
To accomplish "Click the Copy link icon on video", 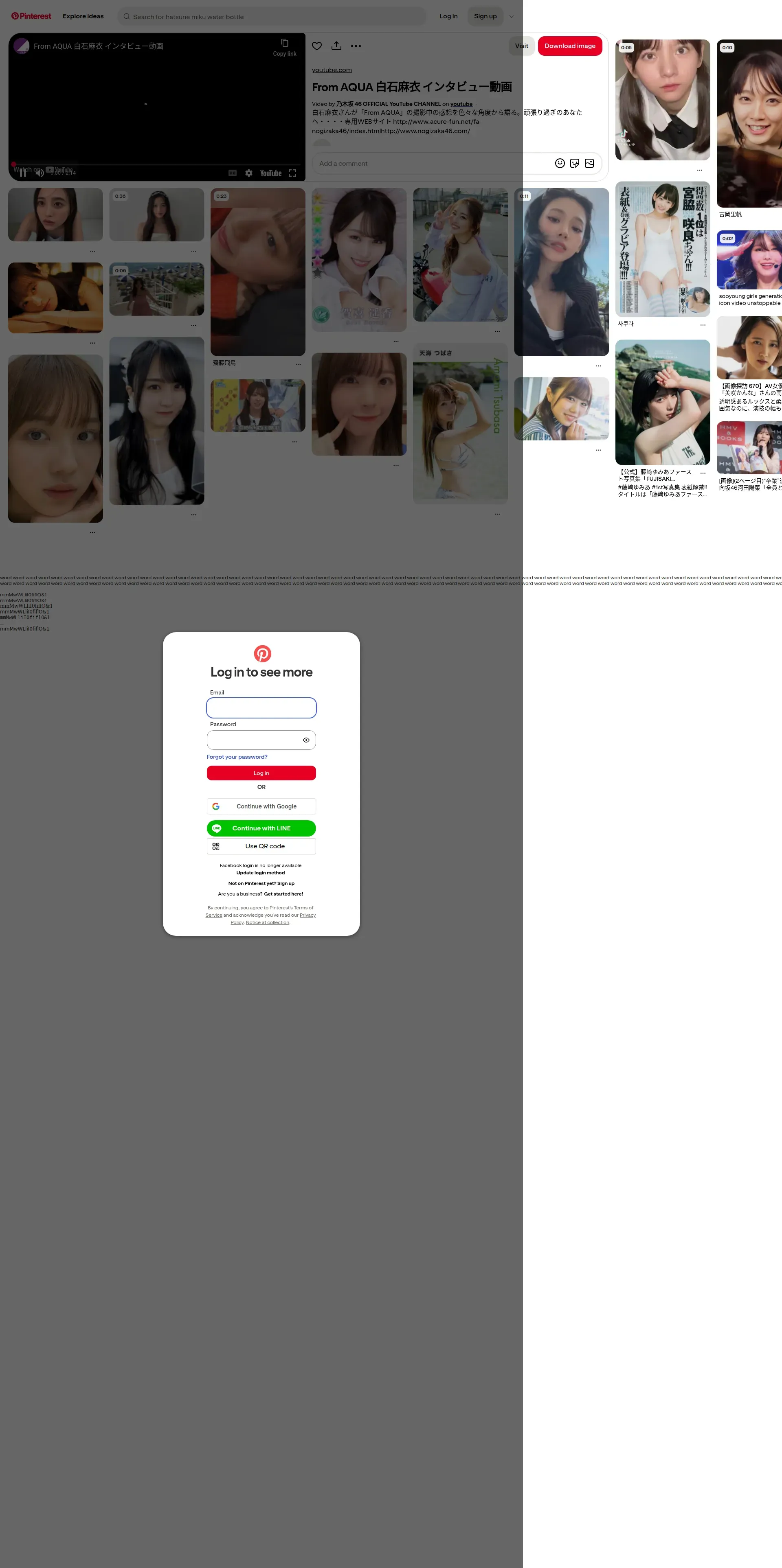I will pos(284,43).
